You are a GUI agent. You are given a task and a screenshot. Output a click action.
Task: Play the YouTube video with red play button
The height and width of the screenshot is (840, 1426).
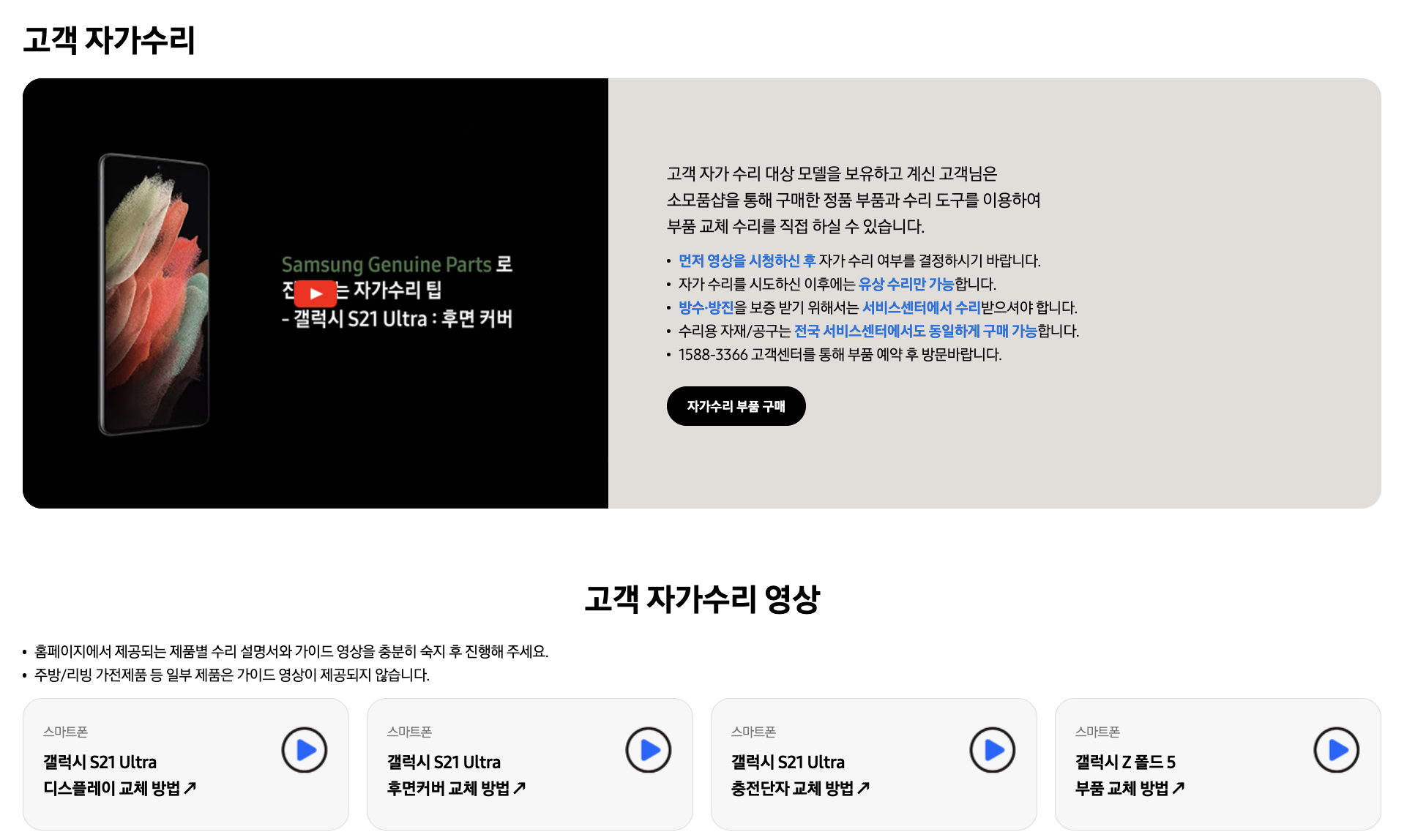pyautogui.click(x=316, y=293)
